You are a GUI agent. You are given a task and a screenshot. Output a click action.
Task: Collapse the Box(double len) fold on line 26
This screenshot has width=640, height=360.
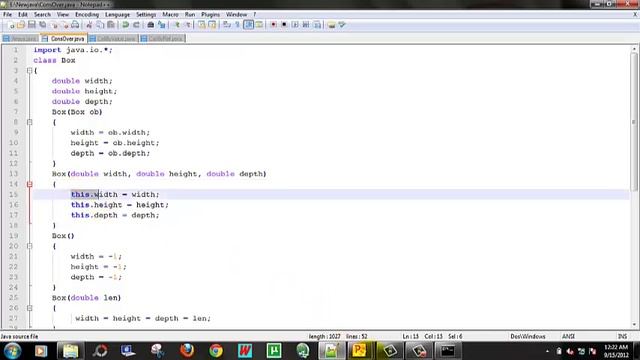point(29,308)
